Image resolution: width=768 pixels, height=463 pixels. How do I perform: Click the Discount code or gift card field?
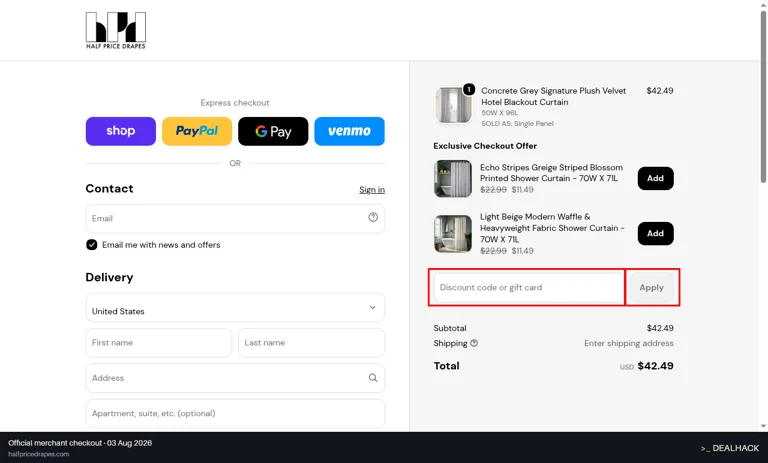[528, 287]
